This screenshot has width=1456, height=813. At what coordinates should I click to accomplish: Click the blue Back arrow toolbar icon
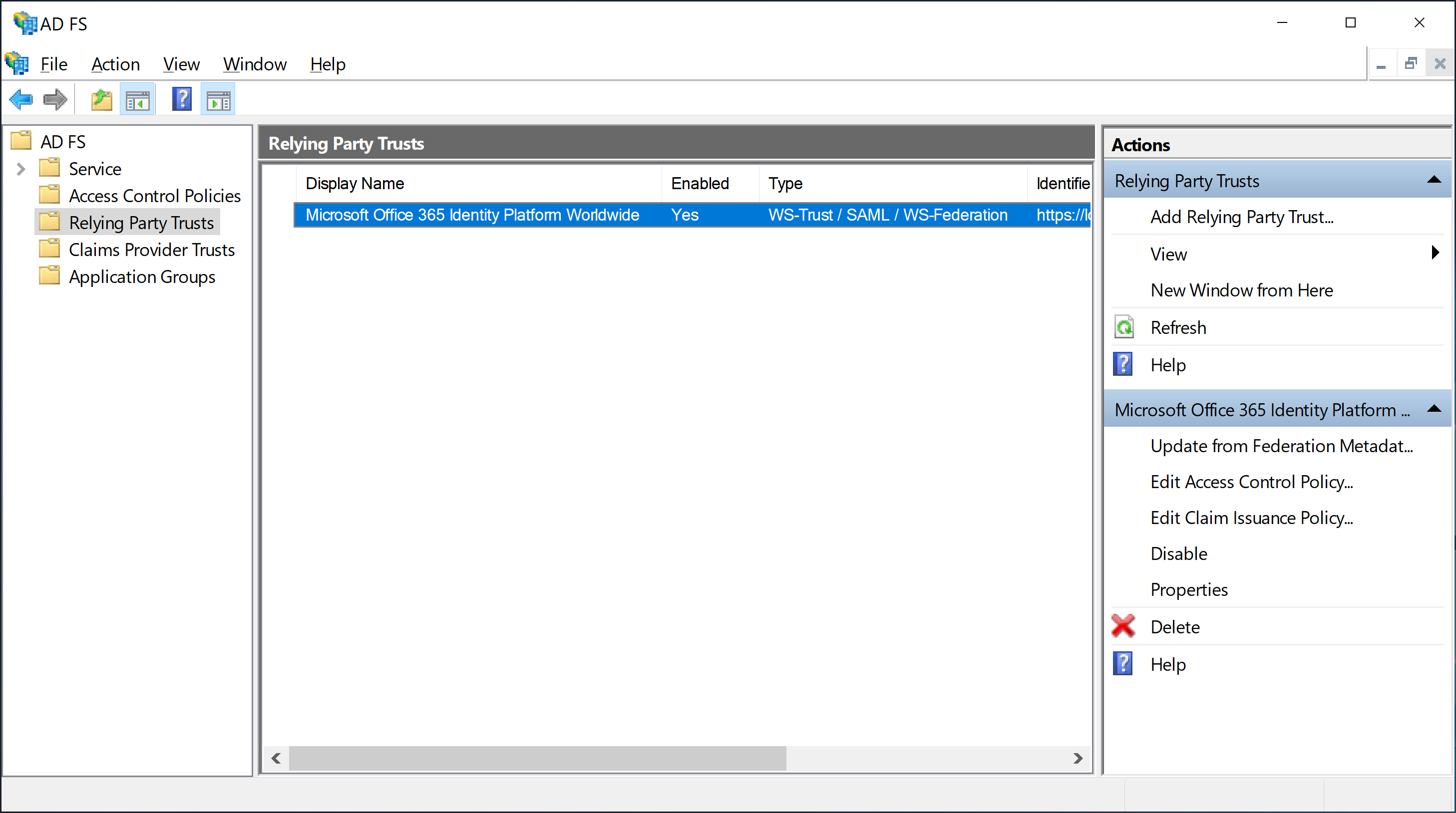click(21, 100)
